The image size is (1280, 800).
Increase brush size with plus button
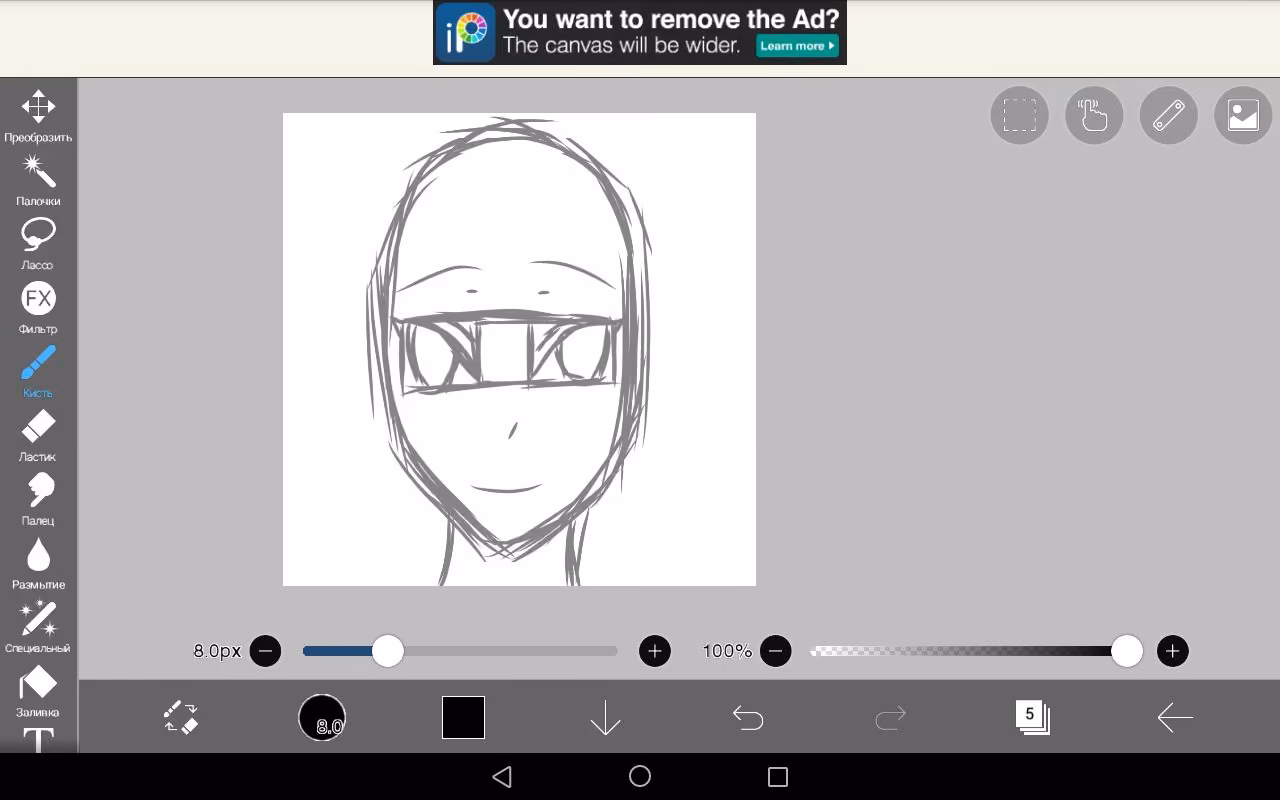[655, 651]
